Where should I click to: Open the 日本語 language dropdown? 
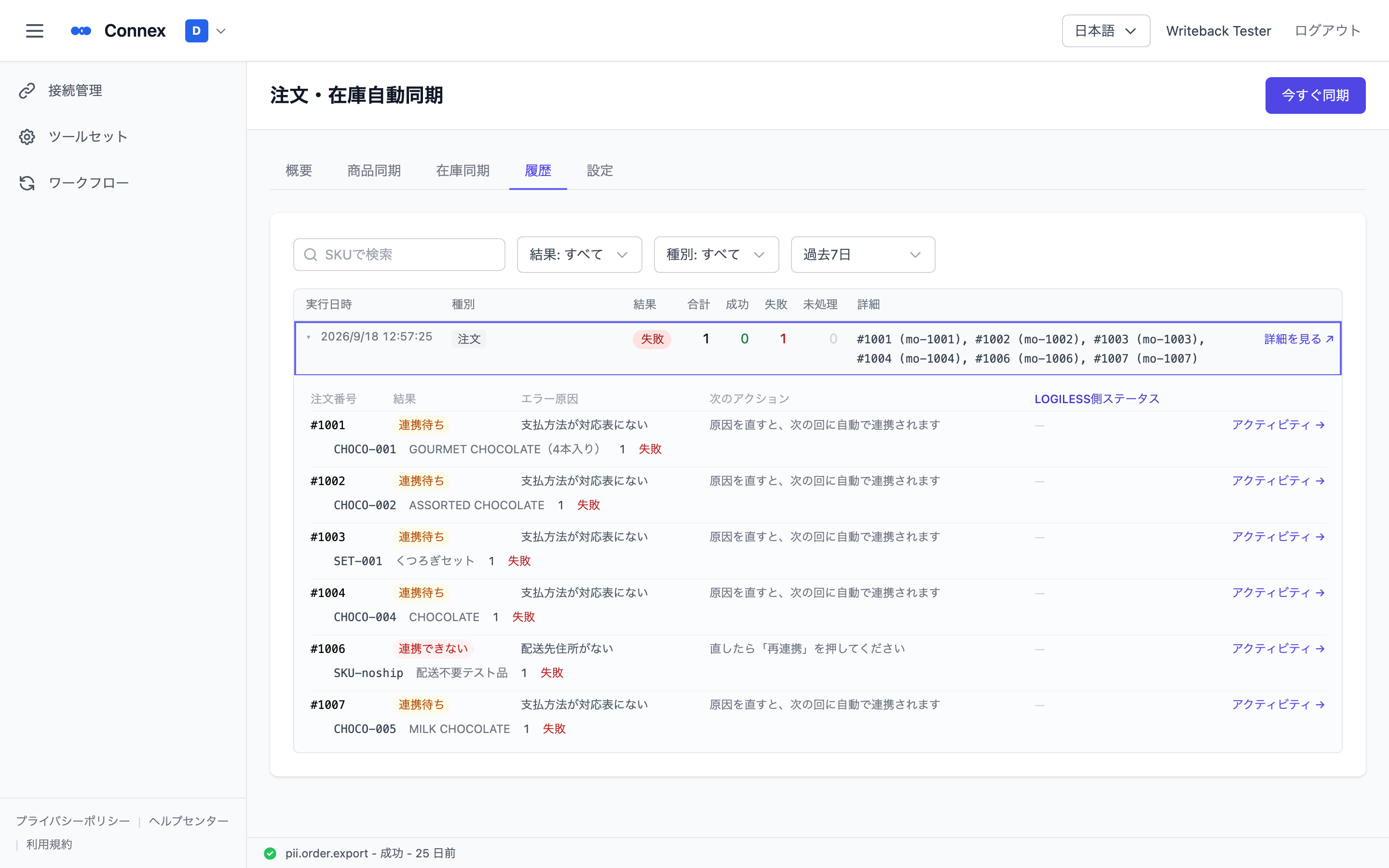click(x=1105, y=31)
